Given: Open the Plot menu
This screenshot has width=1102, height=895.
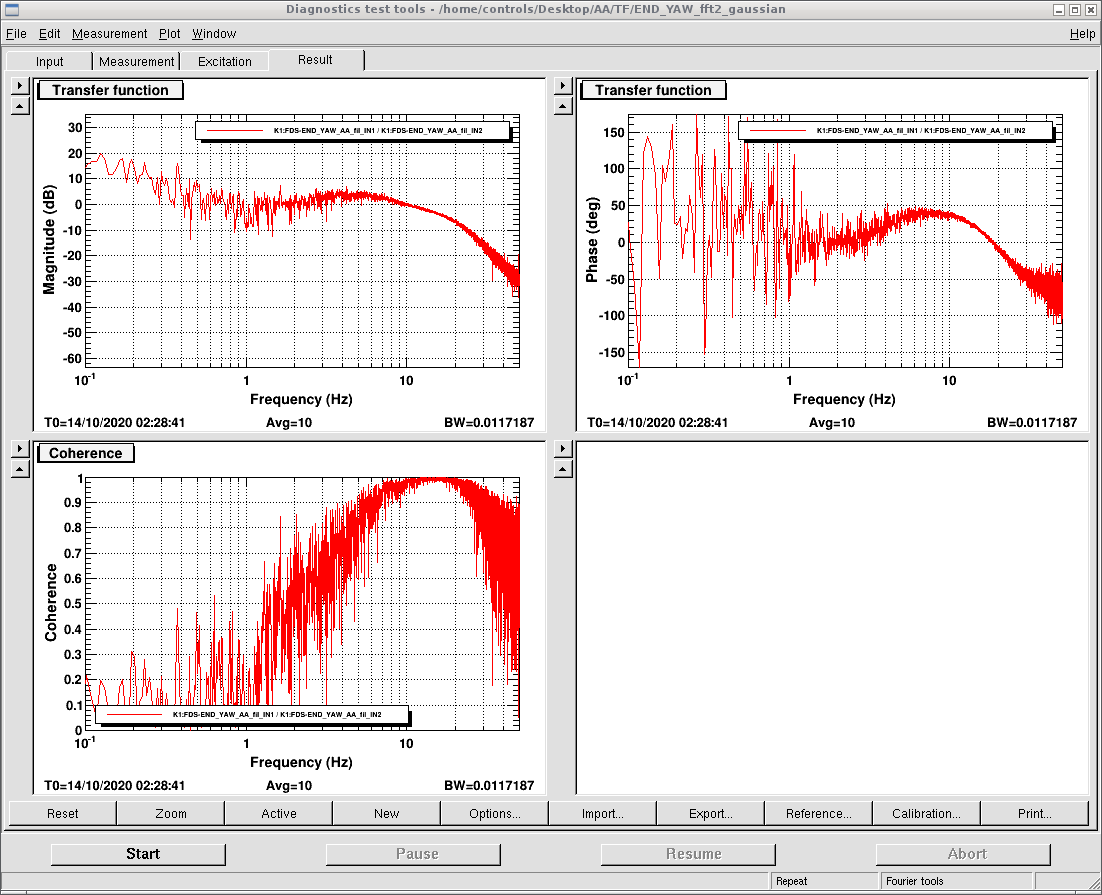Looking at the screenshot, I should point(169,34).
